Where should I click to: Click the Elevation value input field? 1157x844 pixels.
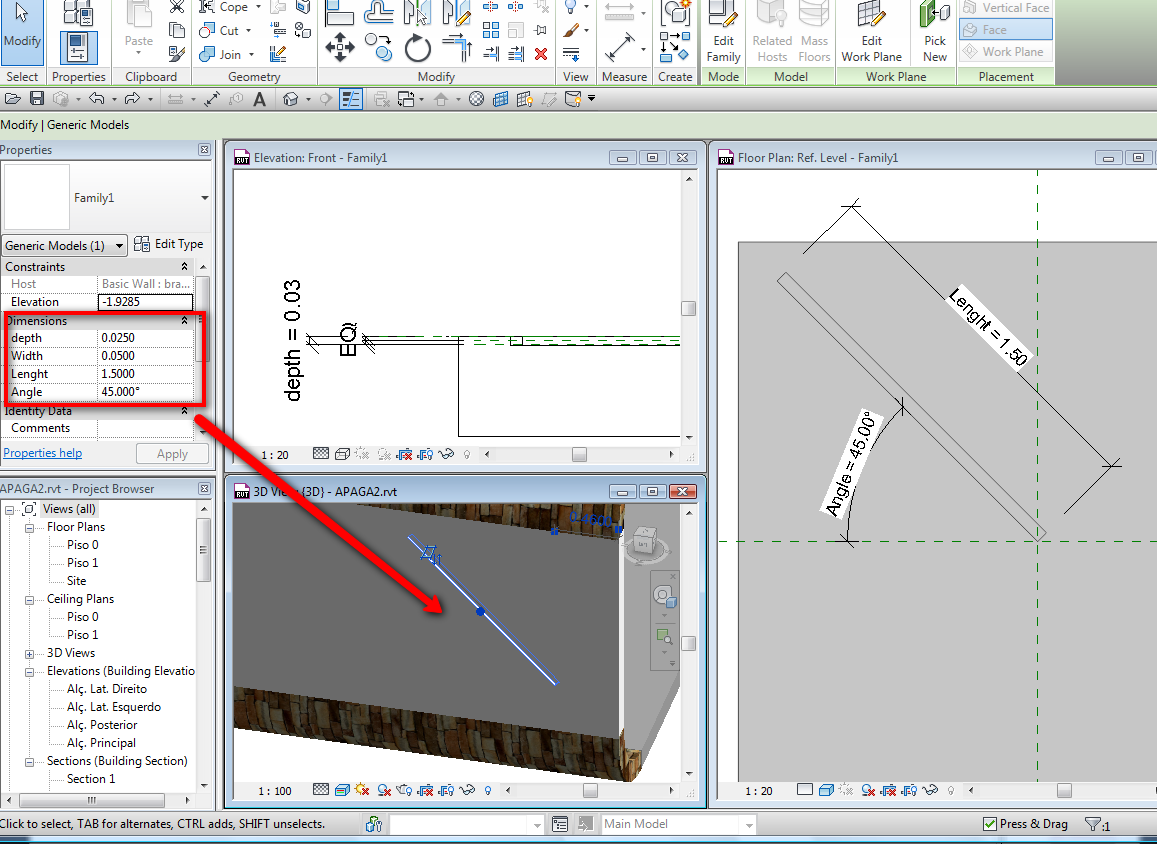[x=146, y=302]
